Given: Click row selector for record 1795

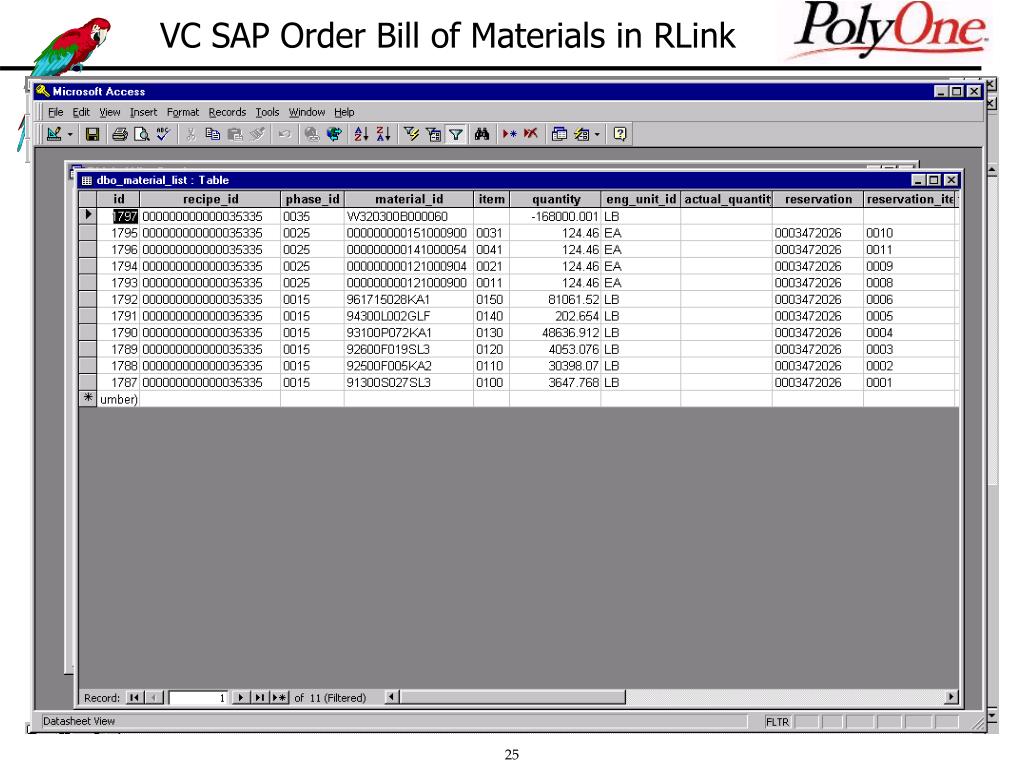Looking at the screenshot, I should tap(88, 233).
